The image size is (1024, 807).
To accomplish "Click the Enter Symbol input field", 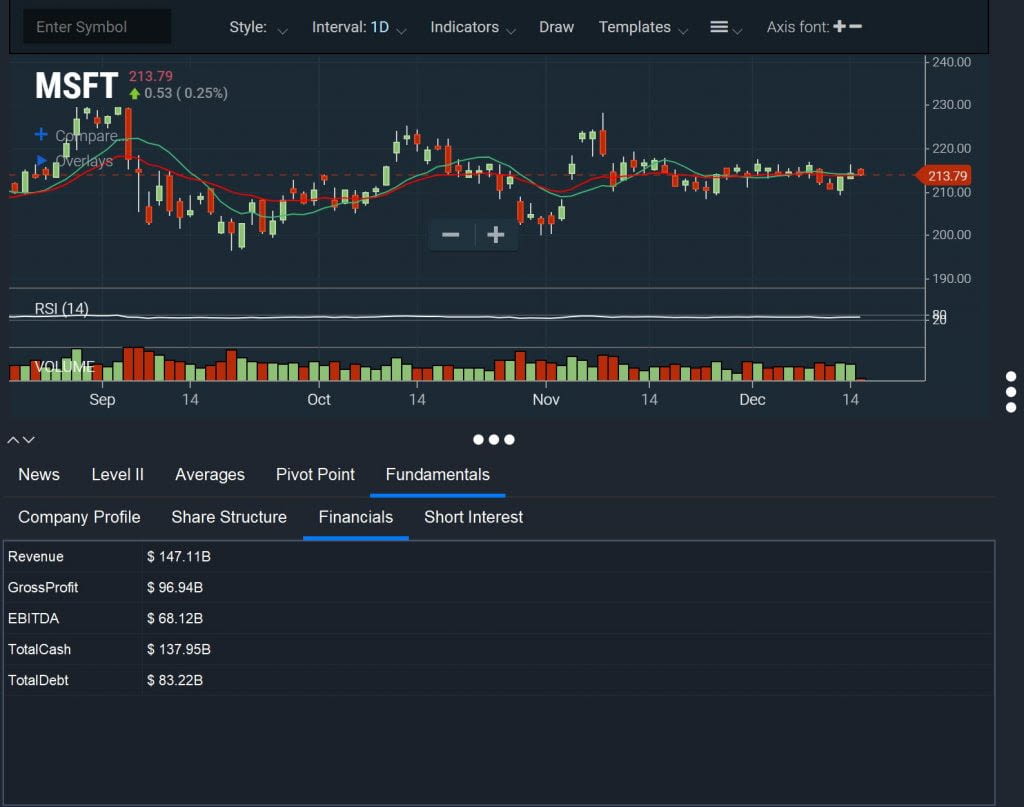I will [97, 27].
